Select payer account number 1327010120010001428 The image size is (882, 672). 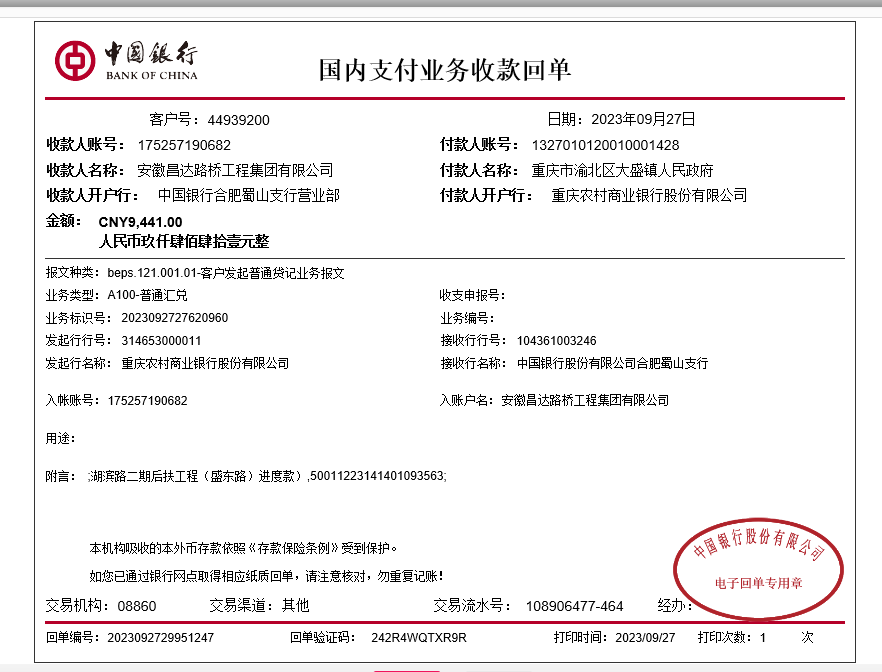[x=604, y=145]
